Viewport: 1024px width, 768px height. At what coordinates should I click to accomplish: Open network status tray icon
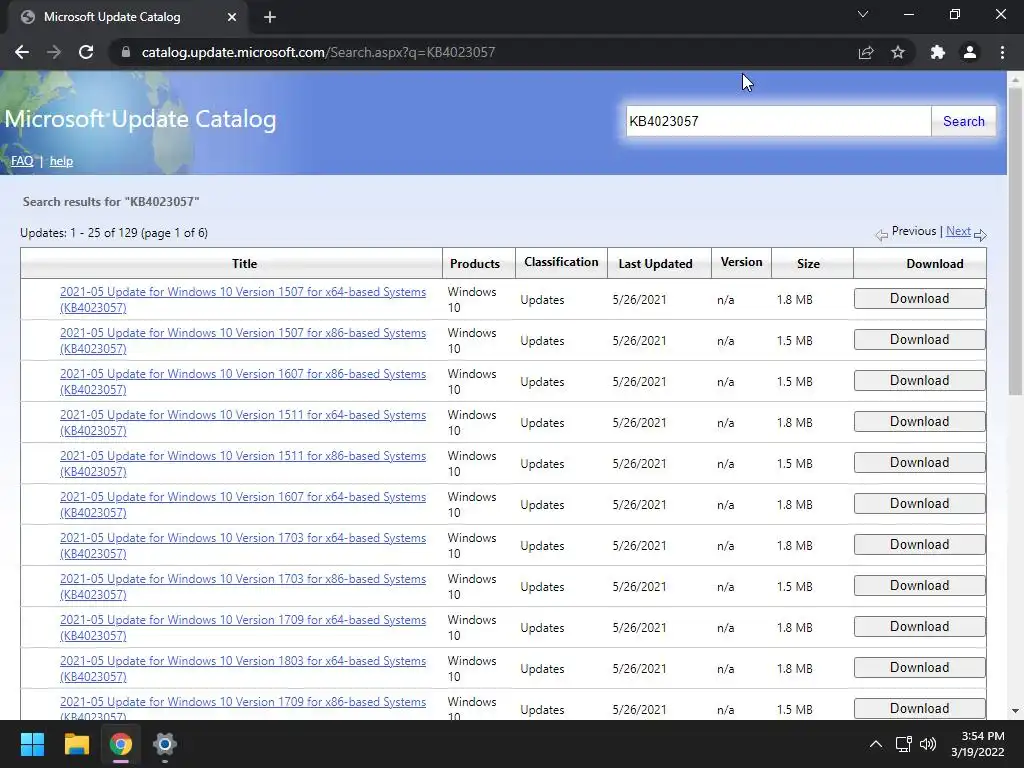click(903, 744)
